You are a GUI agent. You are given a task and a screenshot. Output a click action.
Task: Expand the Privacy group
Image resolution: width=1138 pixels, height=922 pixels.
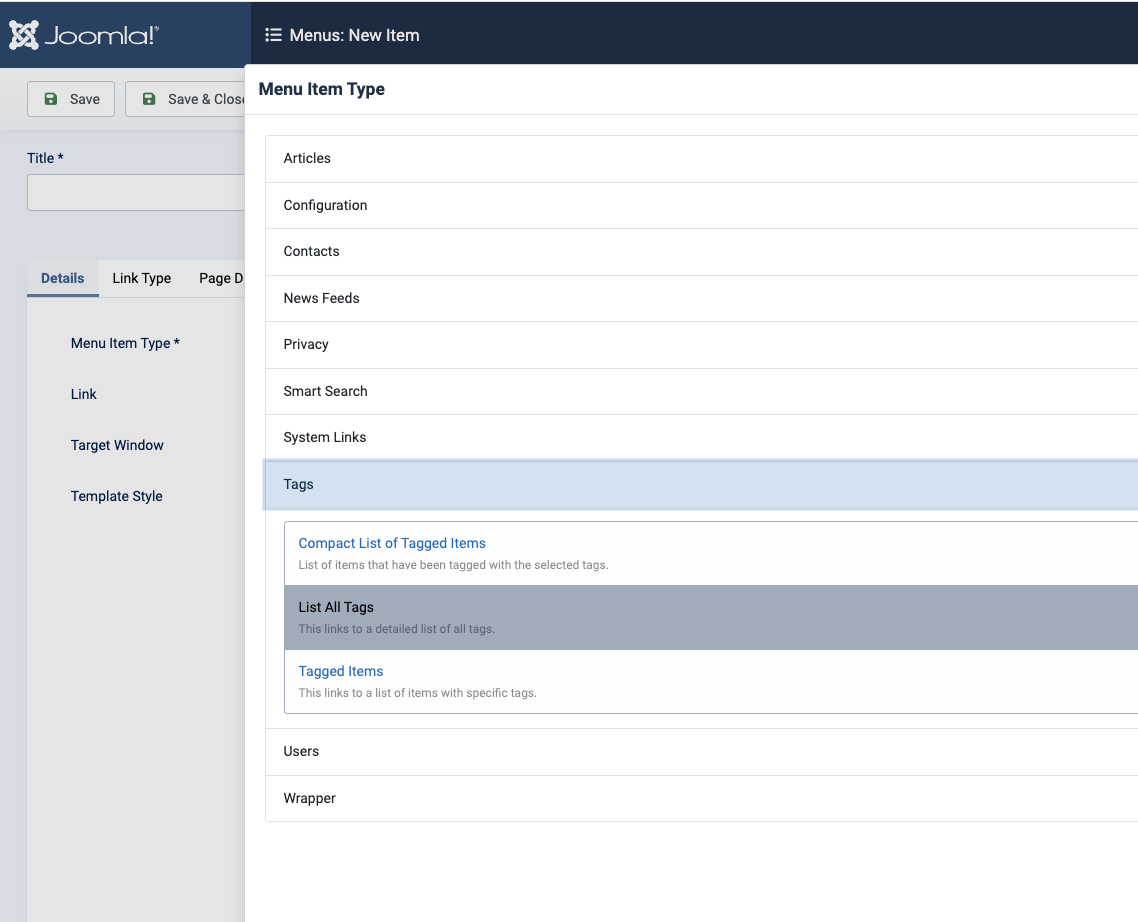(702, 344)
